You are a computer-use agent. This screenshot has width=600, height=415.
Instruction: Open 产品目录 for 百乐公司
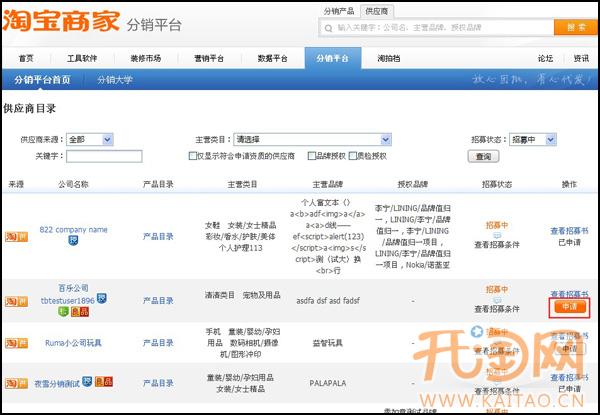[158, 301]
